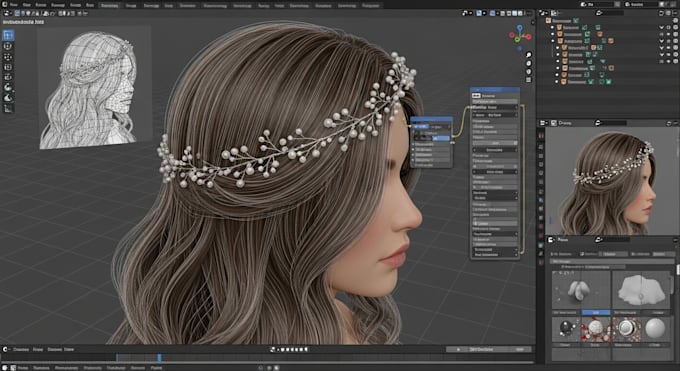Click the rendered head preview in properties panel

tap(611, 181)
